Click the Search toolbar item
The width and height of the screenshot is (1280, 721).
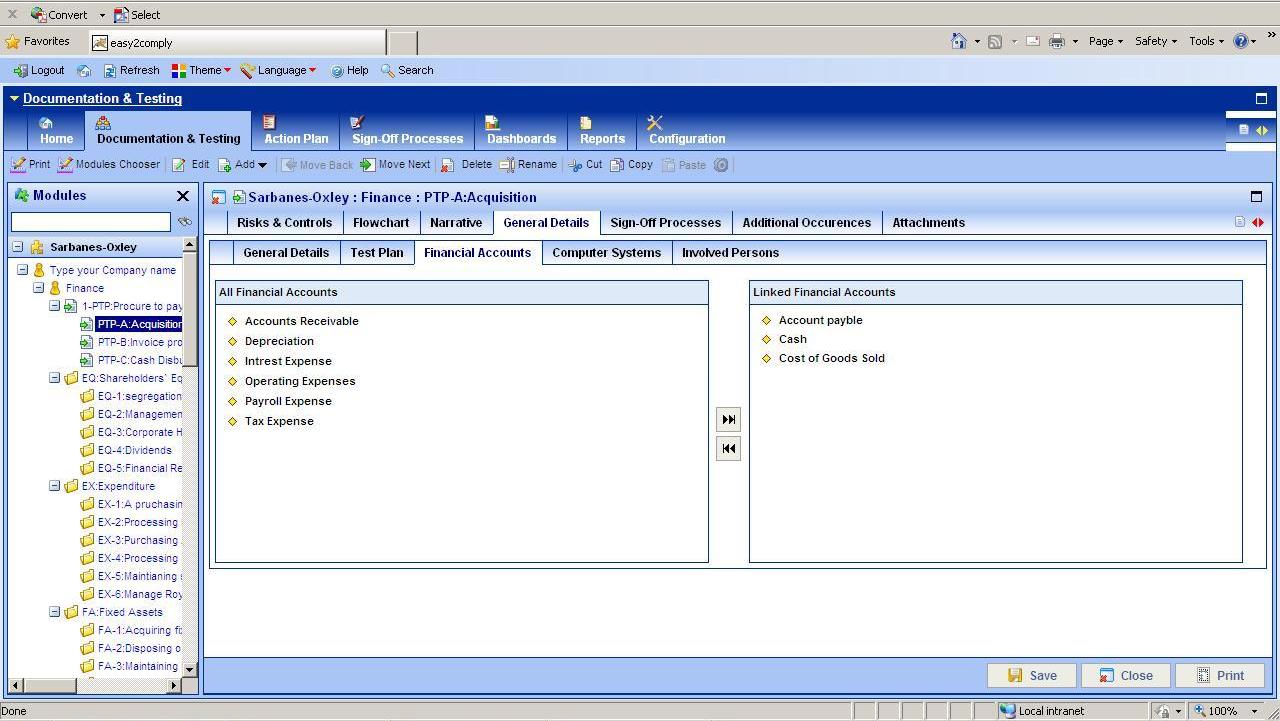407,70
